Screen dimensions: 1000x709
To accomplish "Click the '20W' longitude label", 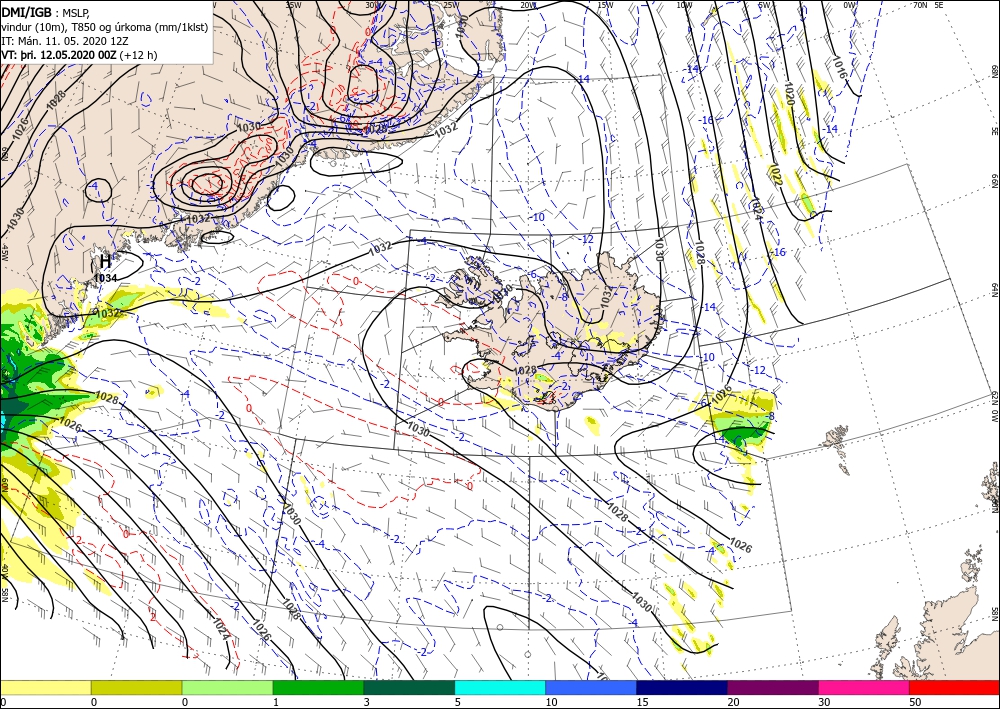I will (527, 5).
